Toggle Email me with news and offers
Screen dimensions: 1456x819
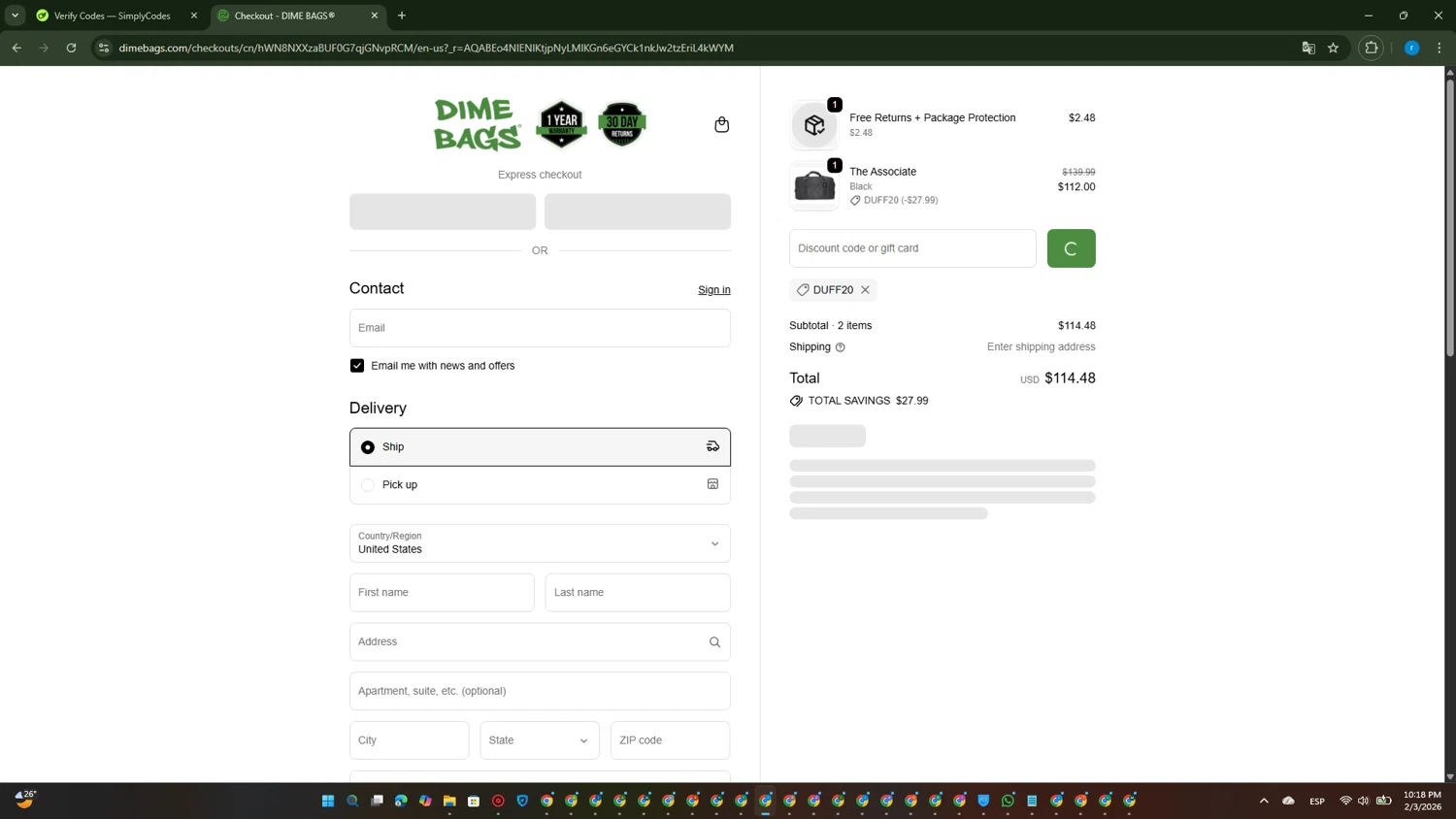coord(357,366)
